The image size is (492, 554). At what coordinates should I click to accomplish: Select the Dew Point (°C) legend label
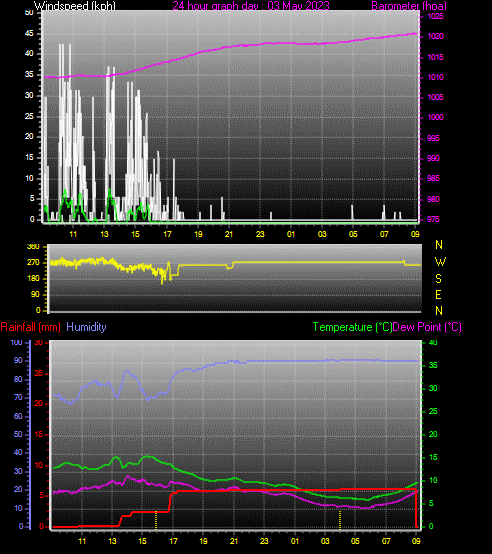pyautogui.click(x=427, y=327)
